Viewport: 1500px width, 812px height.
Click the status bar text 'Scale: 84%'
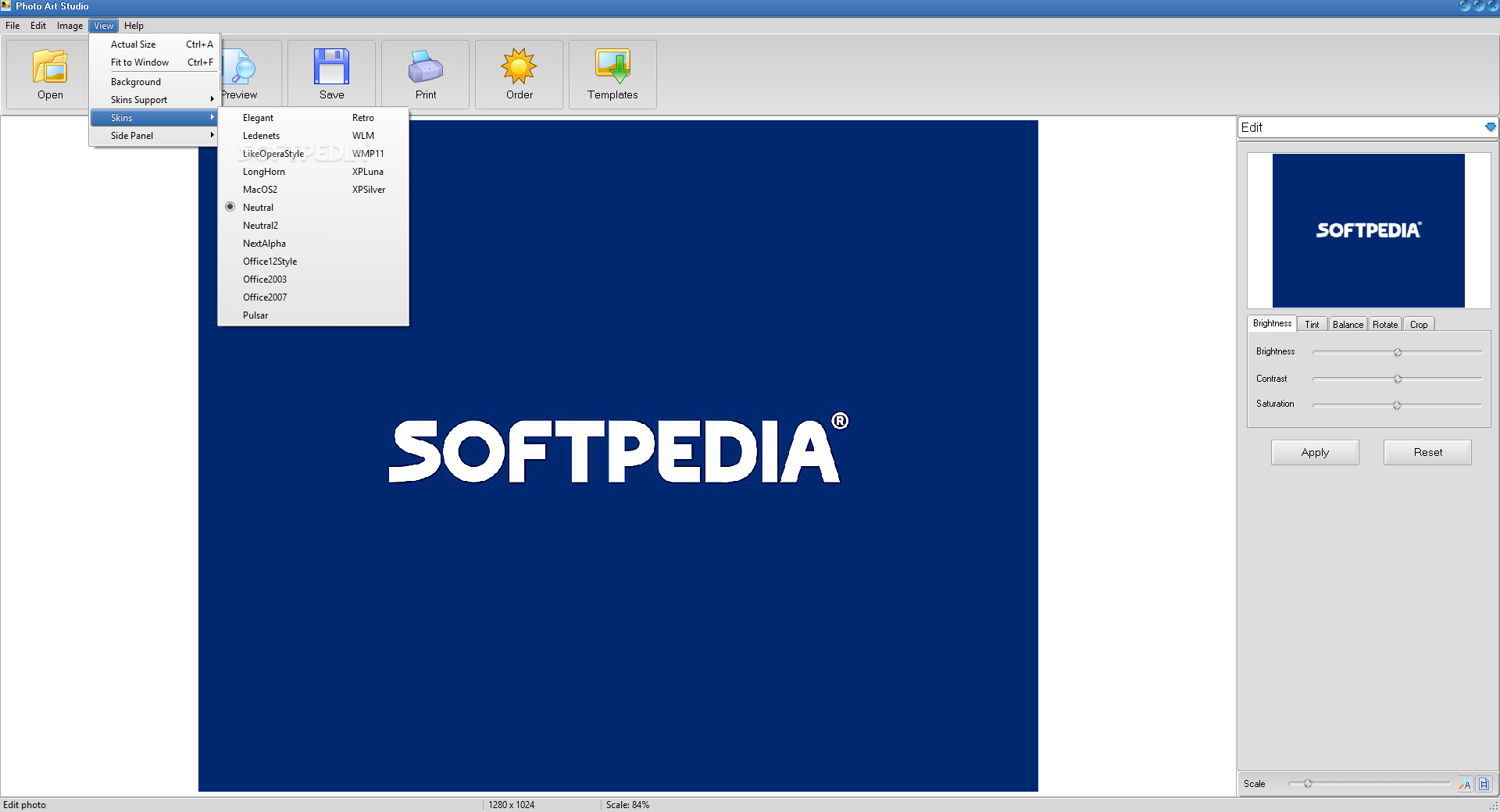click(x=627, y=804)
